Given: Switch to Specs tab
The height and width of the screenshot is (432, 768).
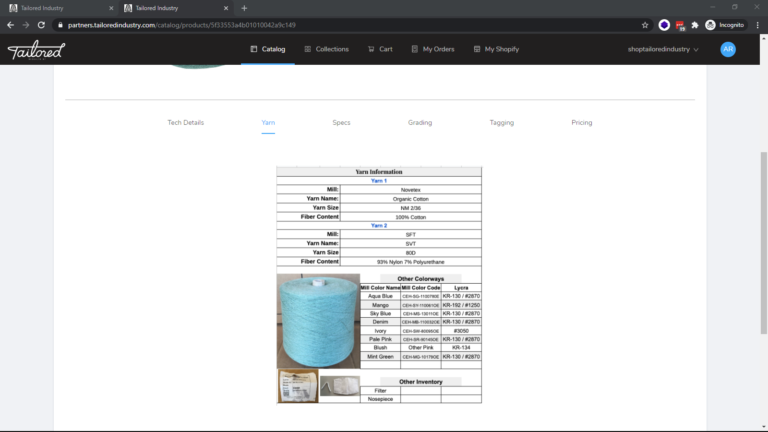Looking at the screenshot, I should pyautogui.click(x=341, y=123).
